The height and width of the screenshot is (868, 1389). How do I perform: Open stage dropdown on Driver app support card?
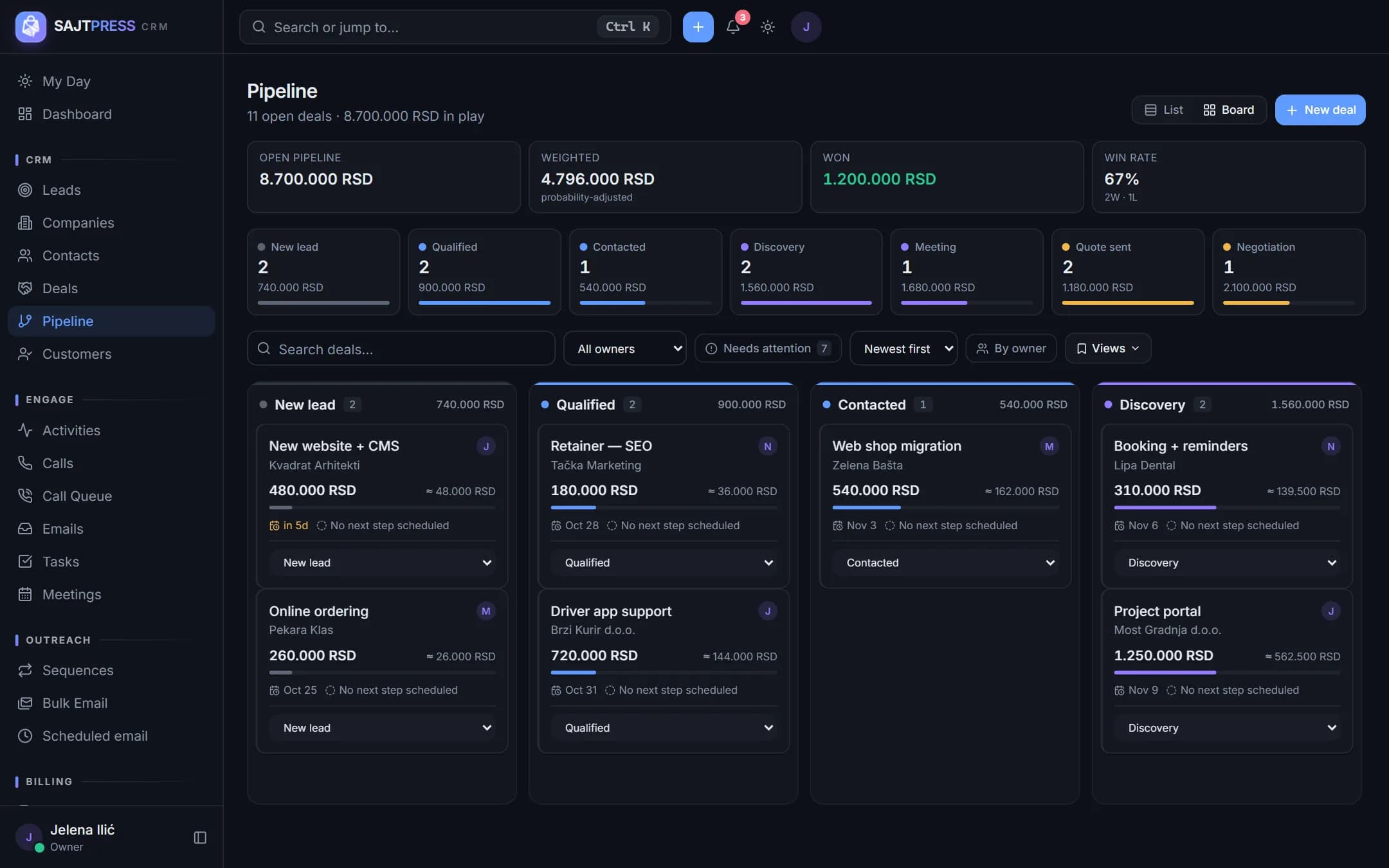[x=664, y=728]
